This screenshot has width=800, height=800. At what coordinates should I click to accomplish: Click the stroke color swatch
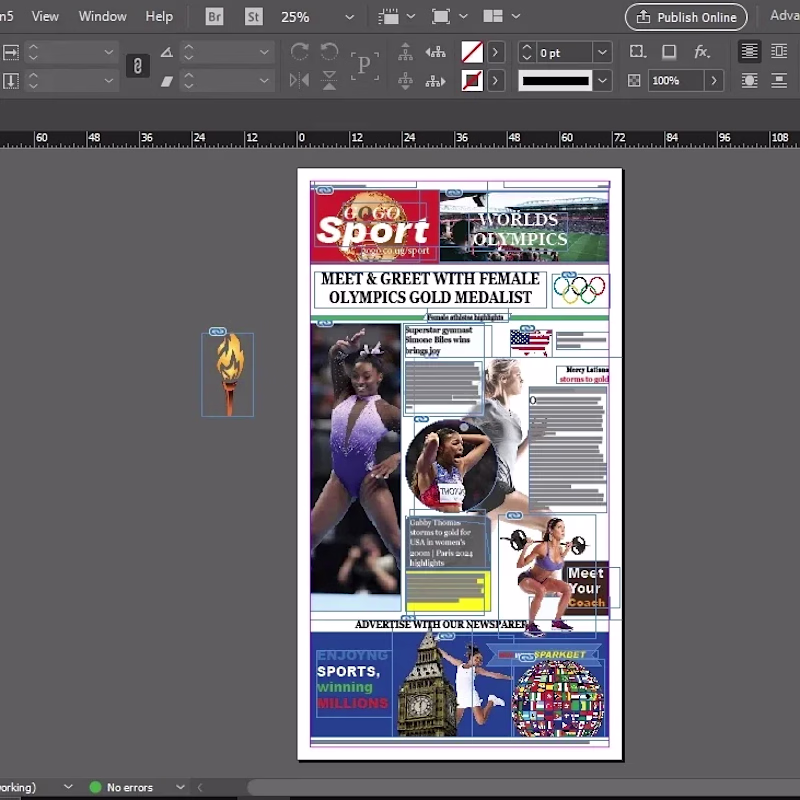[x=472, y=81]
